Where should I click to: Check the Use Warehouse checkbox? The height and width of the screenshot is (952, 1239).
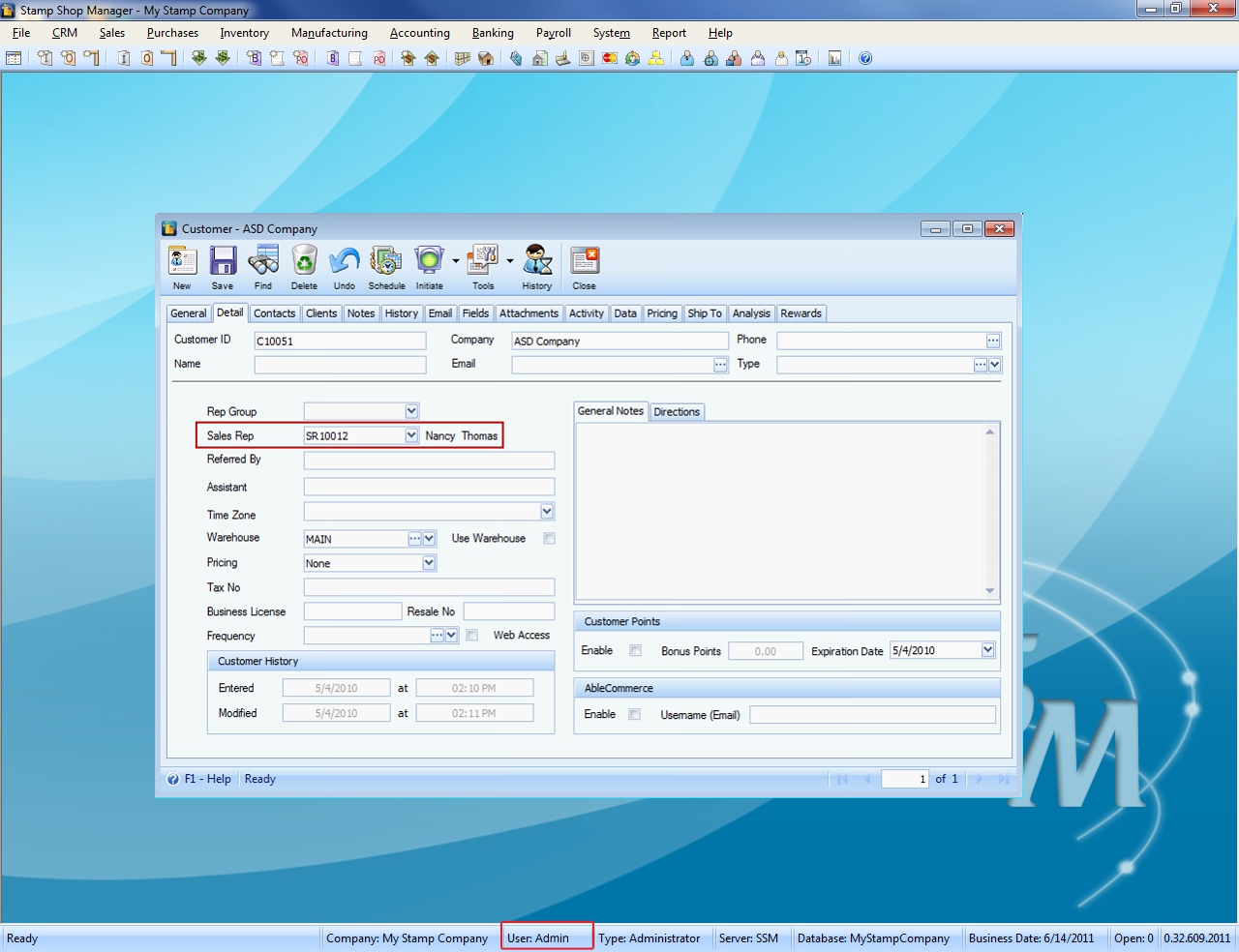pyautogui.click(x=549, y=538)
